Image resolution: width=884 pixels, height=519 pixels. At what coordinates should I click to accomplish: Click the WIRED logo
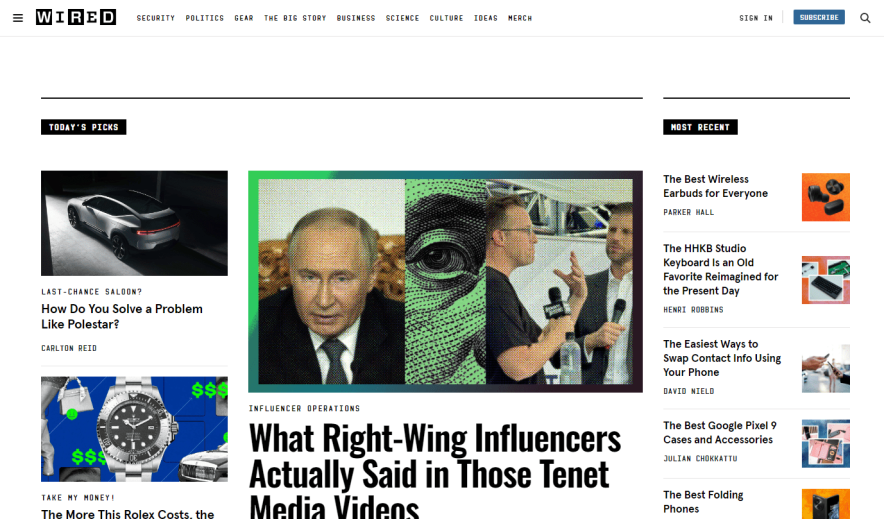[x=76, y=17]
